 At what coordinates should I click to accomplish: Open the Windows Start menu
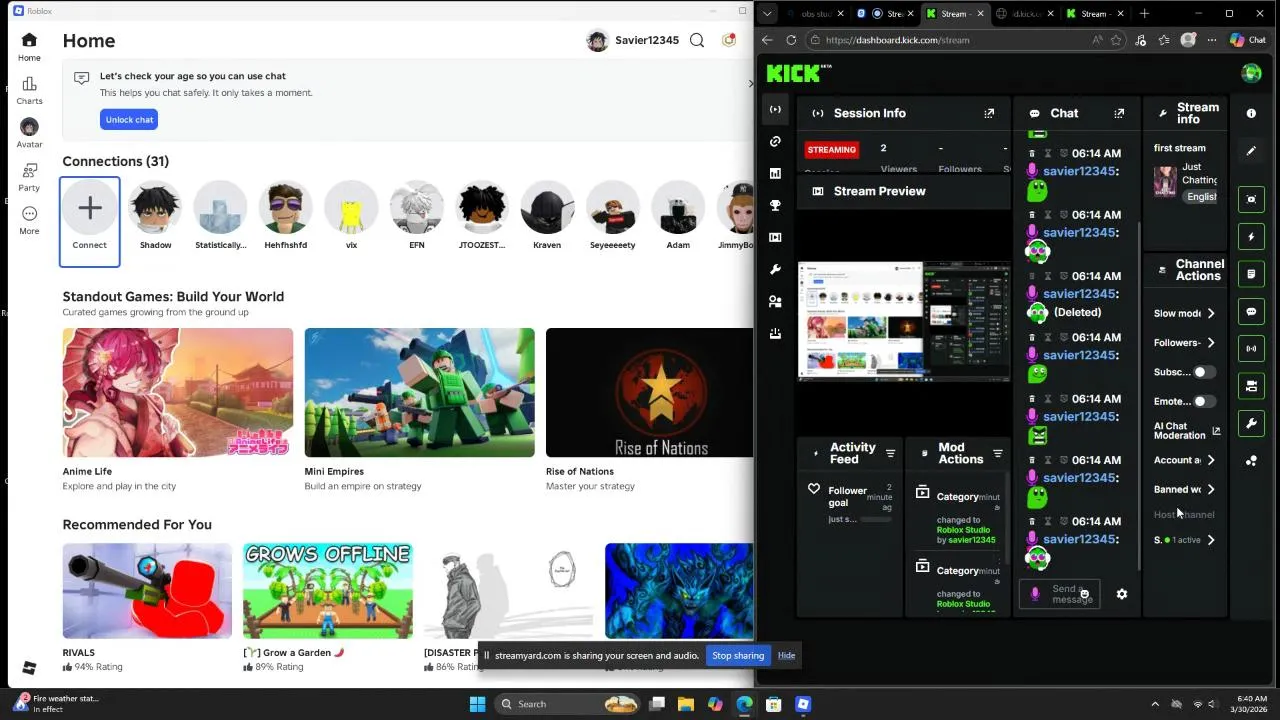tap(477, 704)
